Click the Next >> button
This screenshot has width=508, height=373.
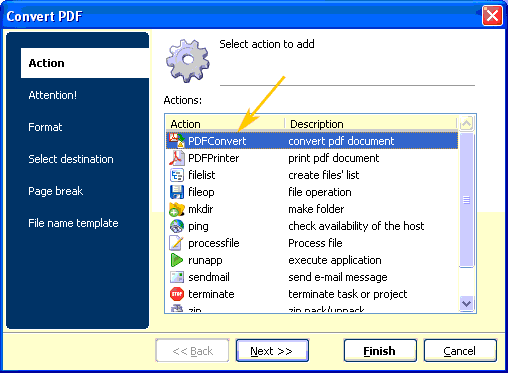[272, 351]
